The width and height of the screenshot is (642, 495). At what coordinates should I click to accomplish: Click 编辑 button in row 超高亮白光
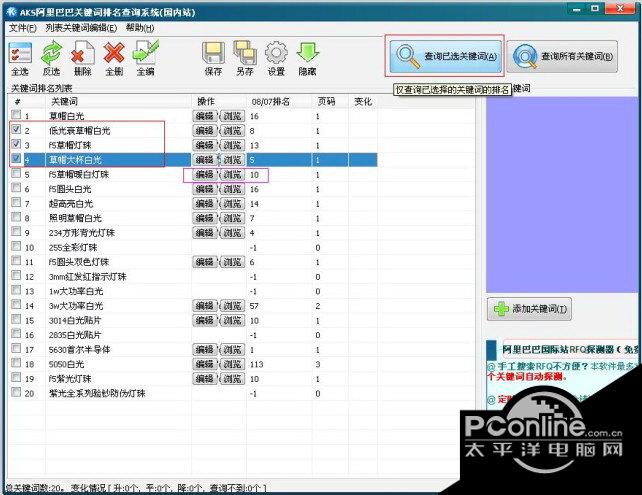205,204
